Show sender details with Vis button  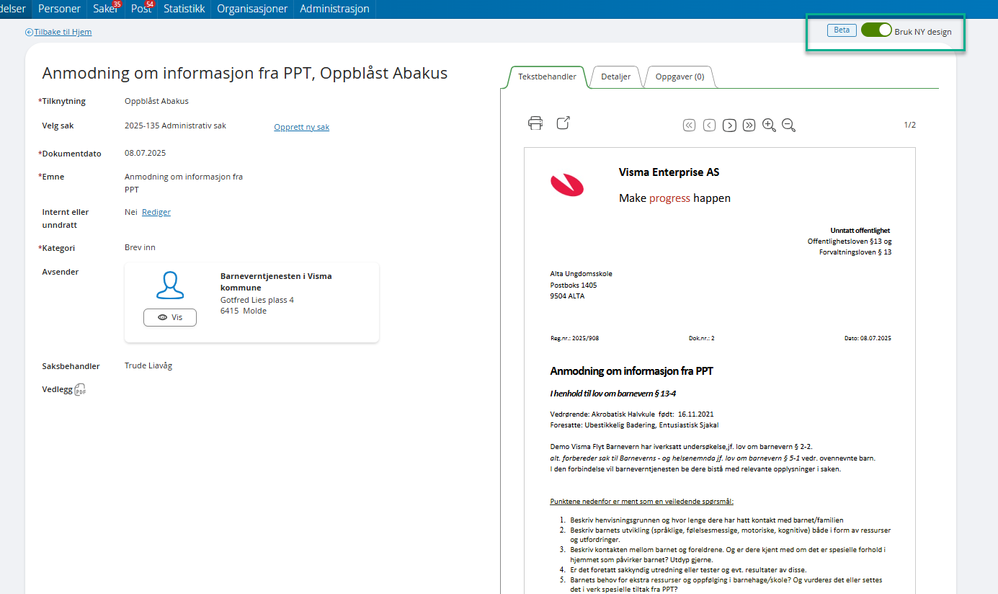pos(170,317)
